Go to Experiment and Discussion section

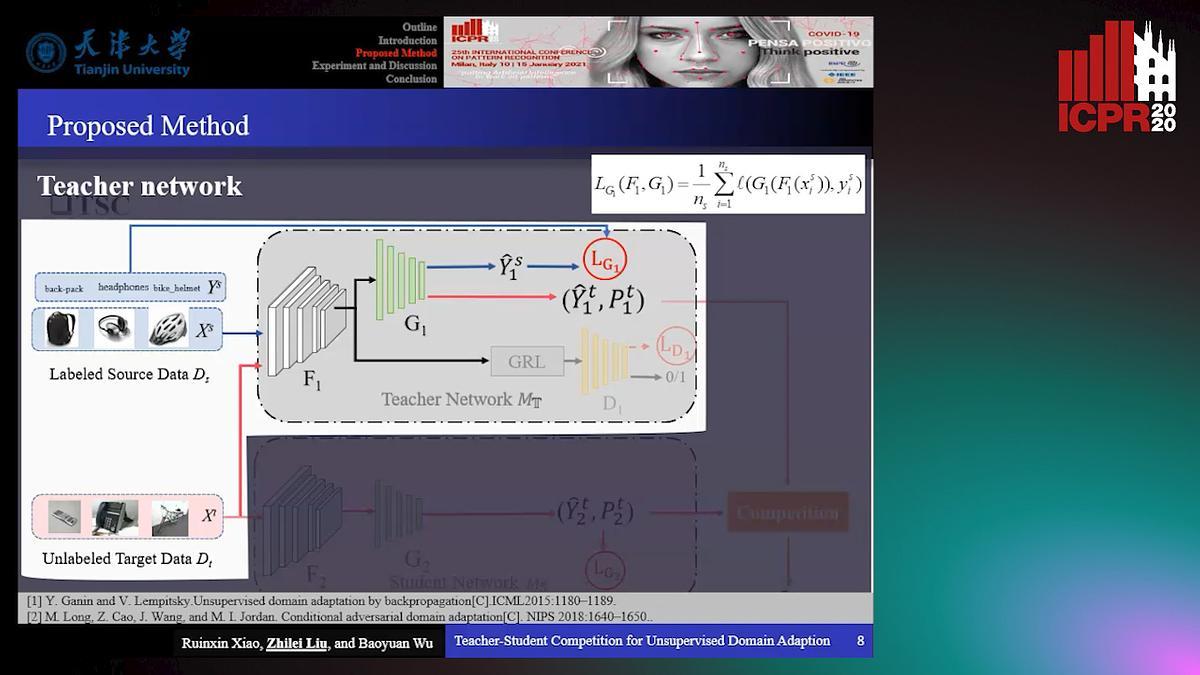tap(375, 66)
